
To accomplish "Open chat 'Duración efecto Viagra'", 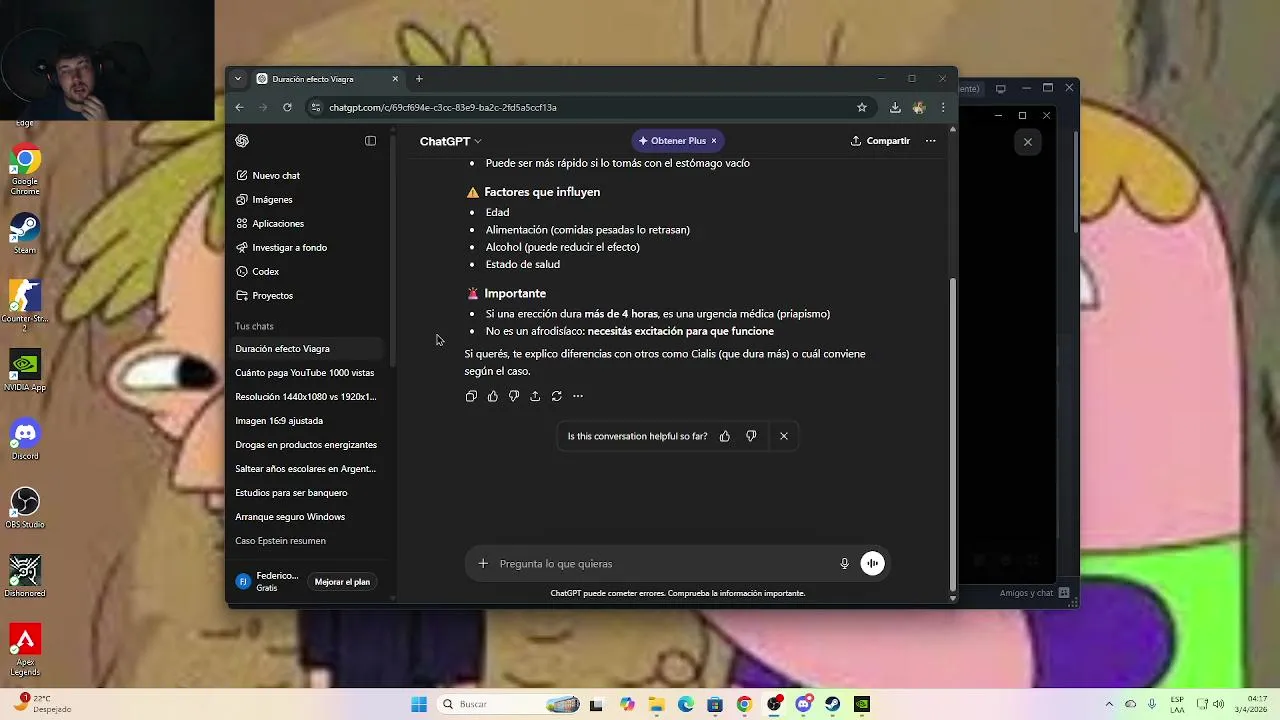I will click(x=306, y=349).
